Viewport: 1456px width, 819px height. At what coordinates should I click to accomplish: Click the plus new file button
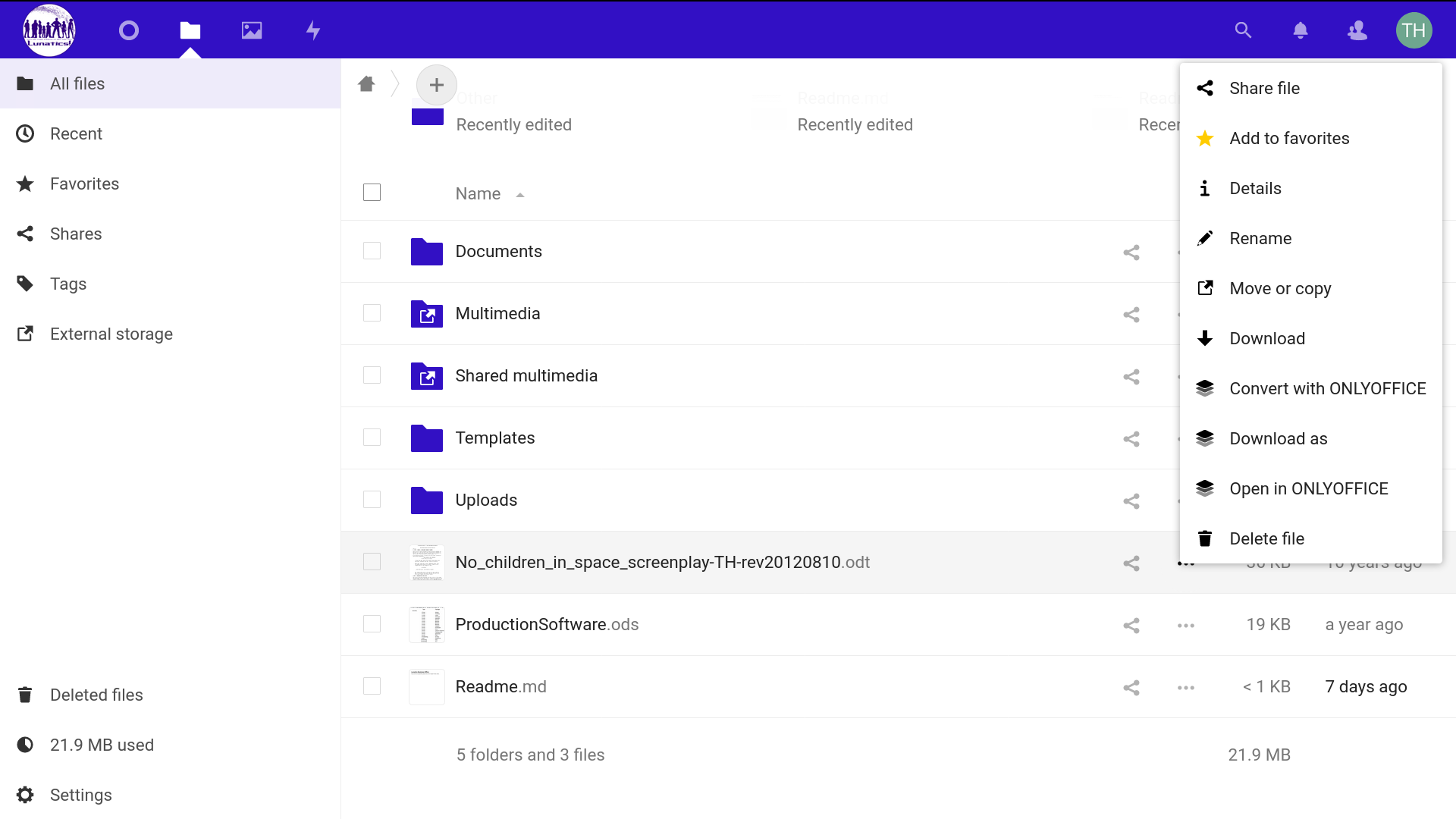(x=436, y=85)
